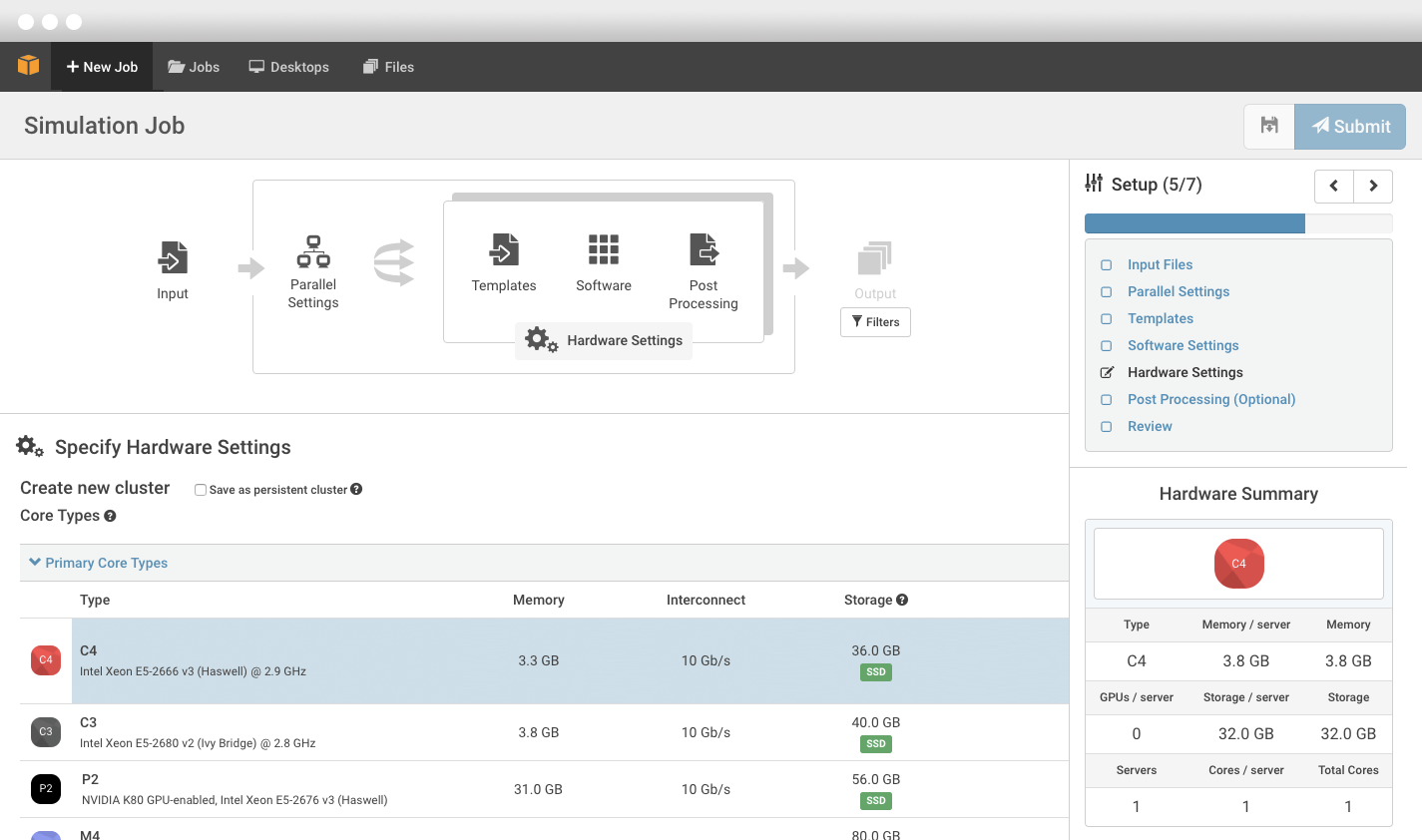Open Parallel Settings setup step link
1422x840 pixels.
point(1179,291)
